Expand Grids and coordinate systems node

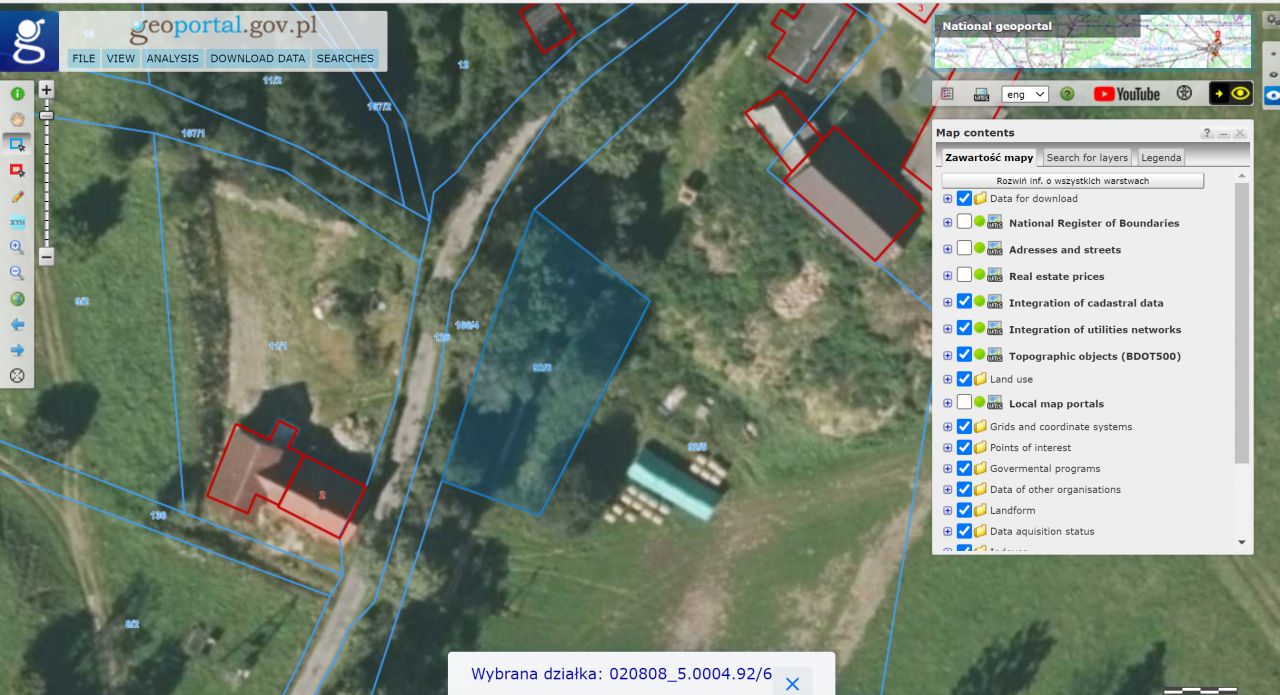[x=948, y=426]
